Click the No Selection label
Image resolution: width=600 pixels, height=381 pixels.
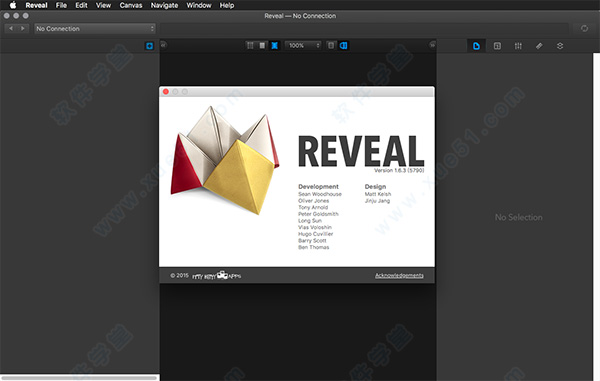coord(518,217)
